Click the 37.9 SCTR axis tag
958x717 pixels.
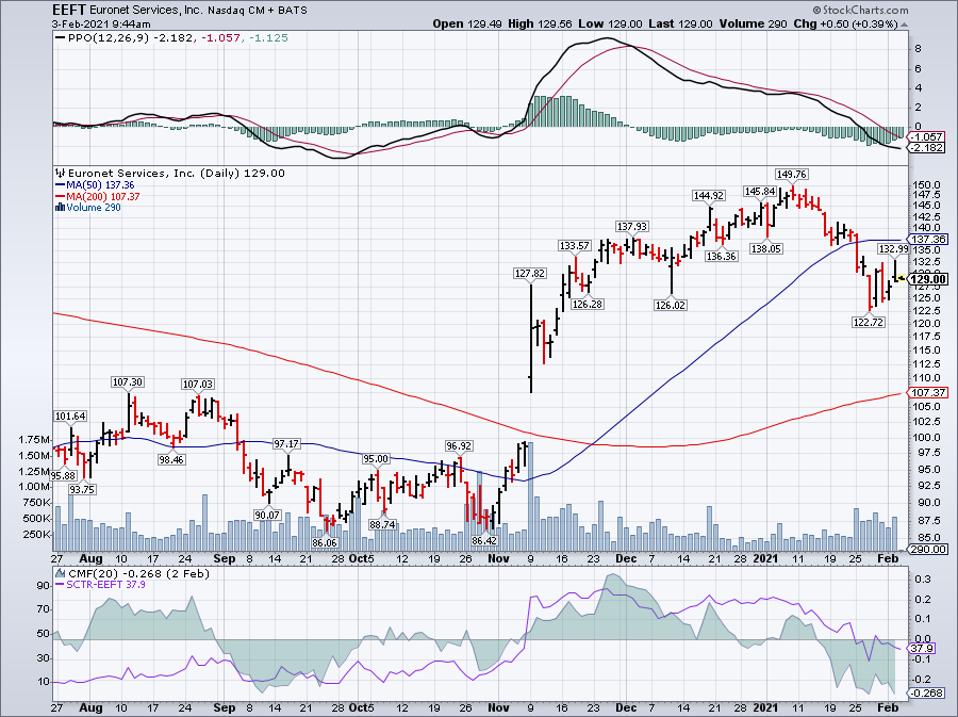(x=921, y=649)
